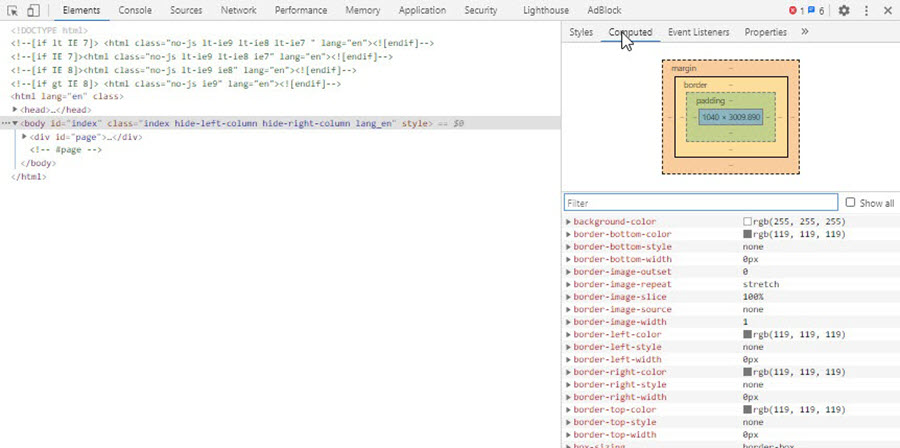This screenshot has width=900, height=448.
Task: Open the Sources tab
Action: (186, 10)
